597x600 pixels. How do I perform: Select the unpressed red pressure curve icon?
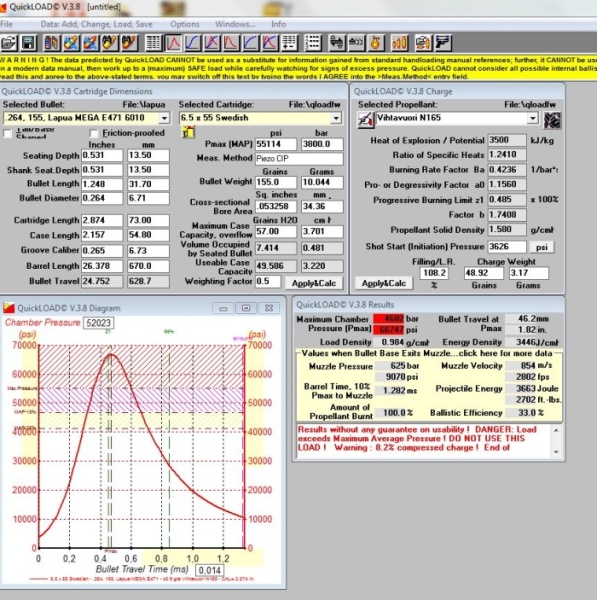click(231, 42)
